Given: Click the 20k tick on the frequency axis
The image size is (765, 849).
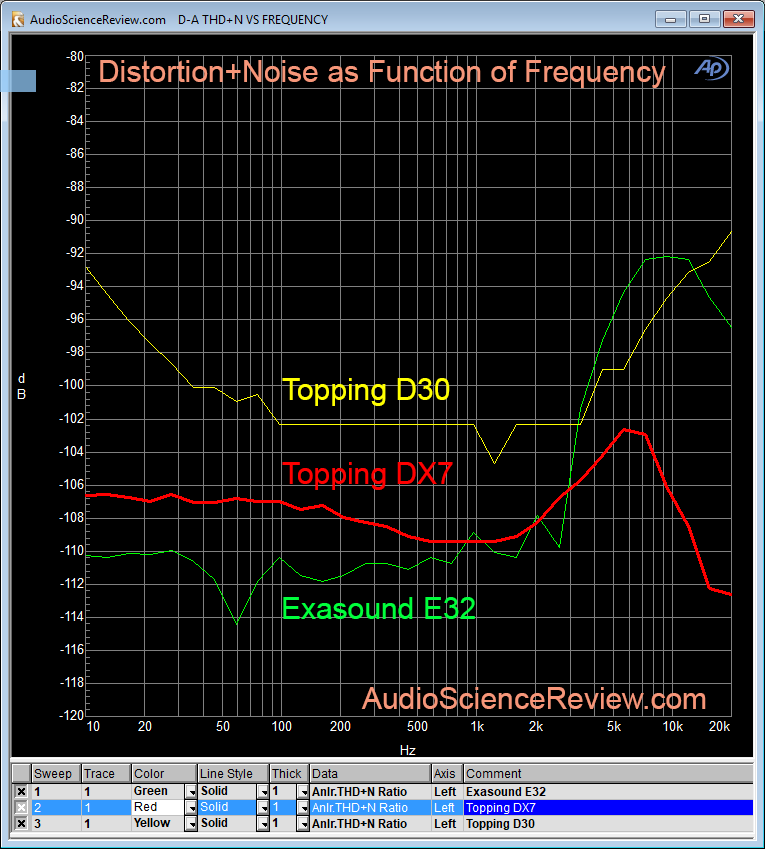Looking at the screenshot, I should tap(719, 726).
